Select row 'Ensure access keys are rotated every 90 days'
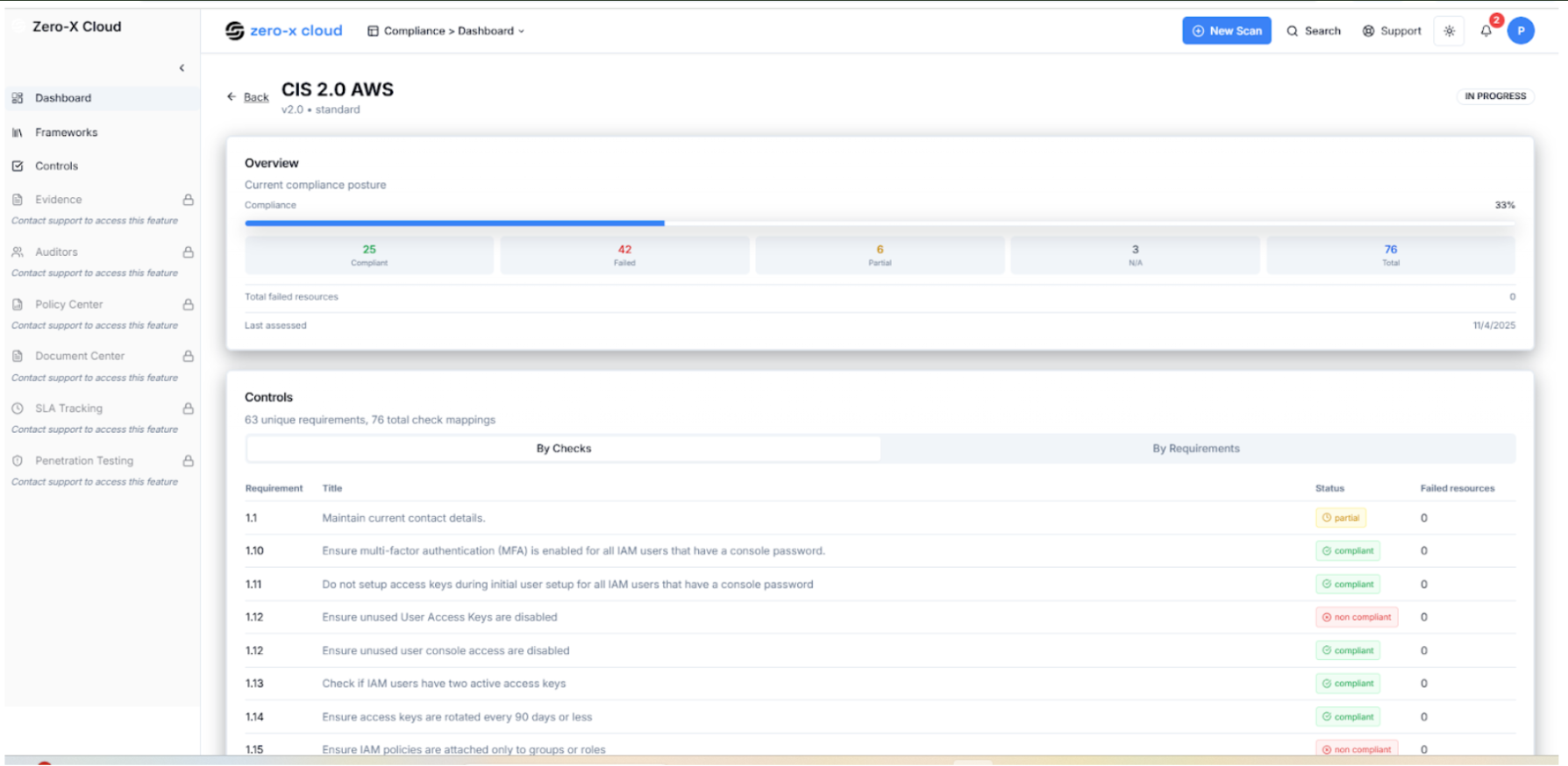This screenshot has height=766, width=1568. tap(880, 717)
